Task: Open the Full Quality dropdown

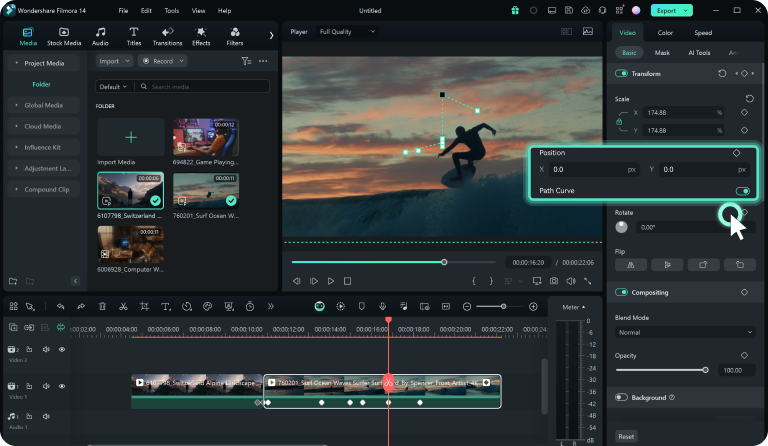Action: click(x=347, y=32)
